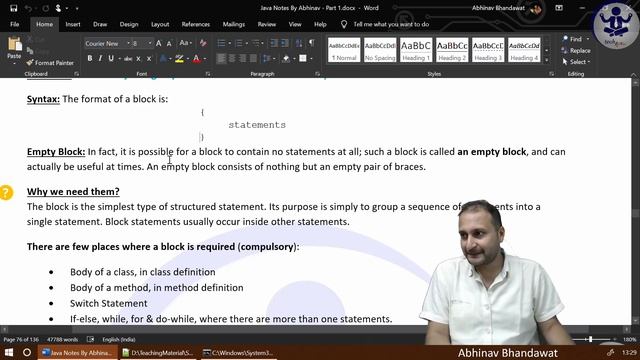Screen dimensions: 640x360
Task: Apply red font color
Action: (196, 59)
